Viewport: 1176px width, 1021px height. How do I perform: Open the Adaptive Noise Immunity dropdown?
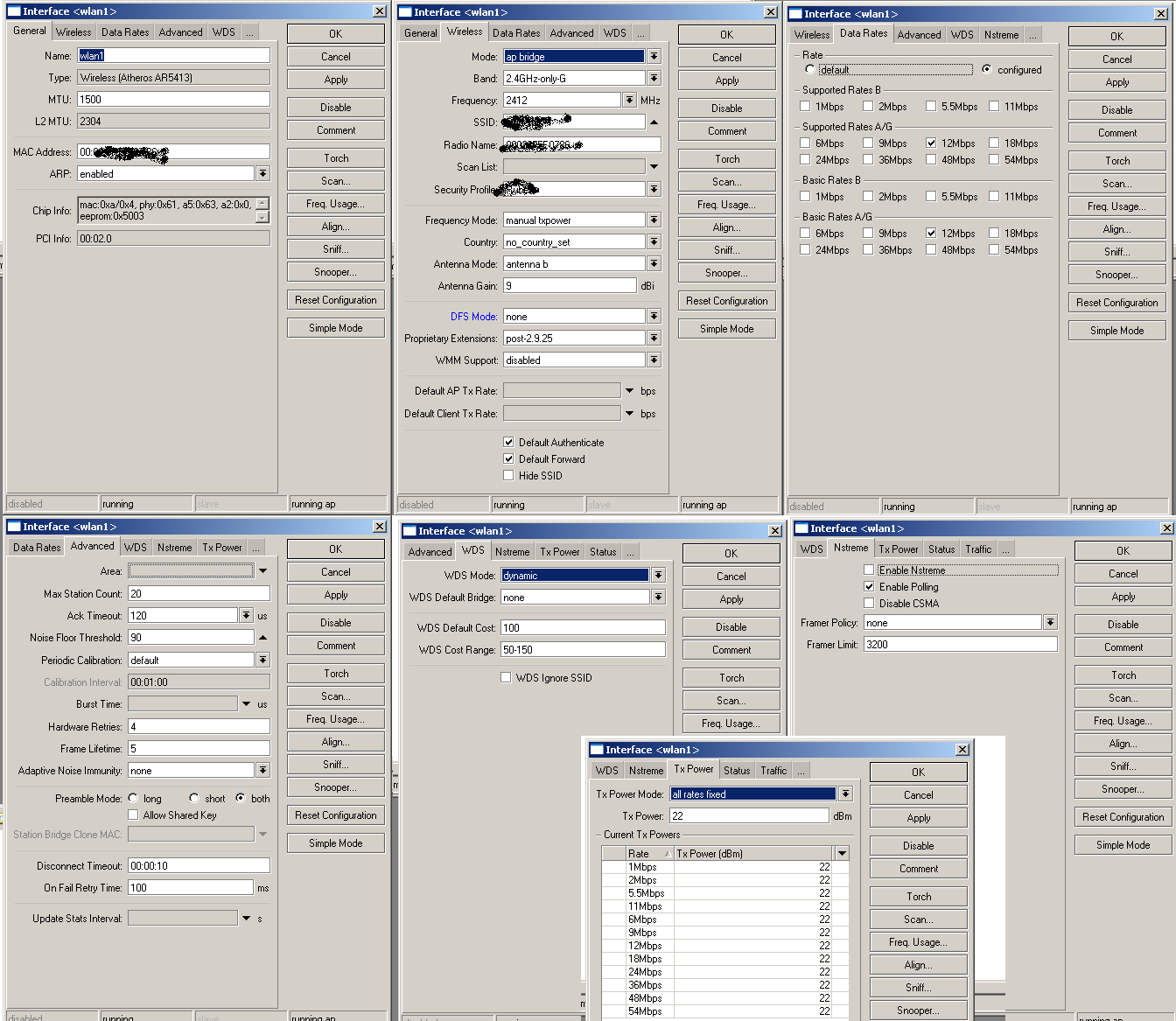262,770
